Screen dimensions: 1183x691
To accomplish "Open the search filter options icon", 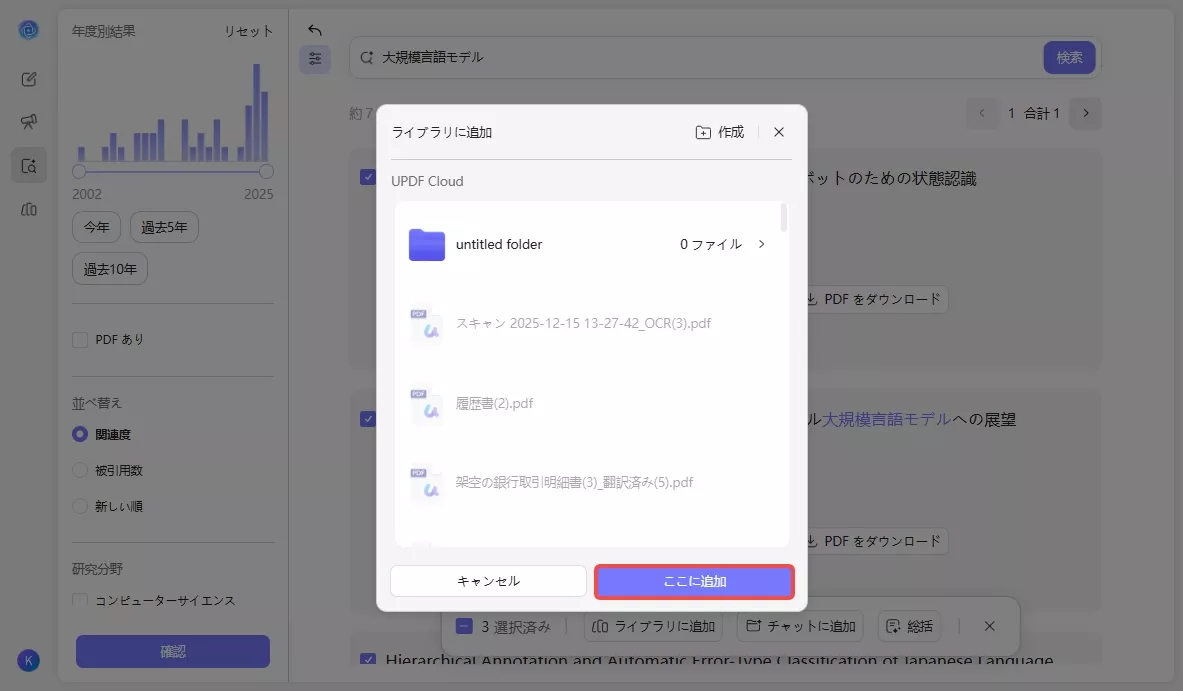I will [315, 59].
